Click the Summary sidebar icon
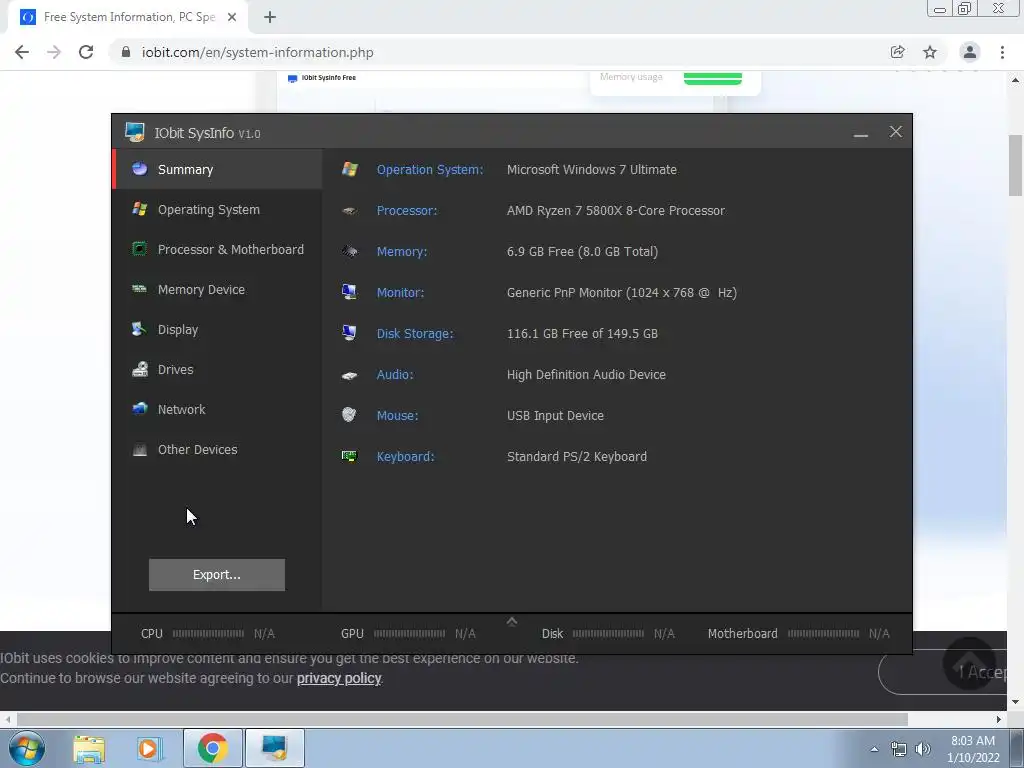 coord(140,168)
